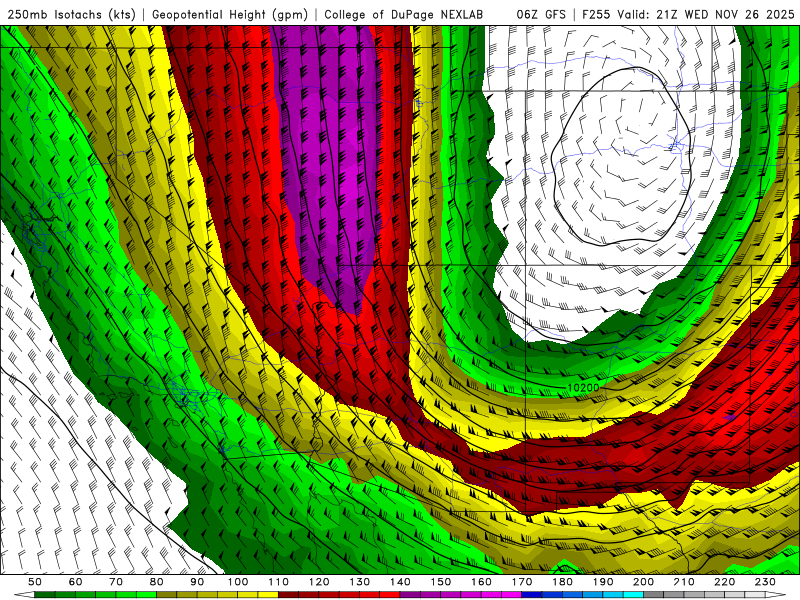
Task: Click the 100 kts legend value
Action: tap(238, 582)
